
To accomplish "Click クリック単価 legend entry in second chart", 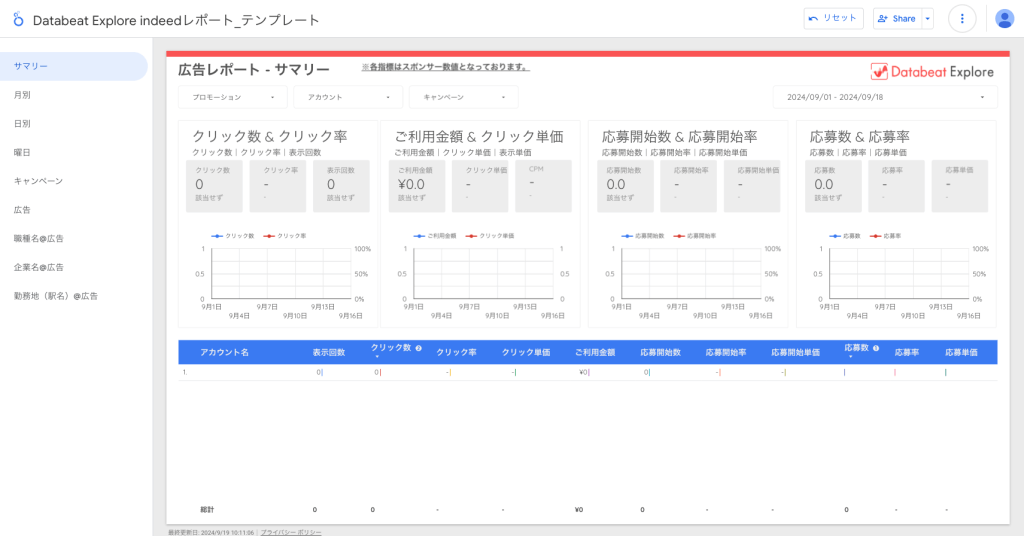I will pos(490,236).
